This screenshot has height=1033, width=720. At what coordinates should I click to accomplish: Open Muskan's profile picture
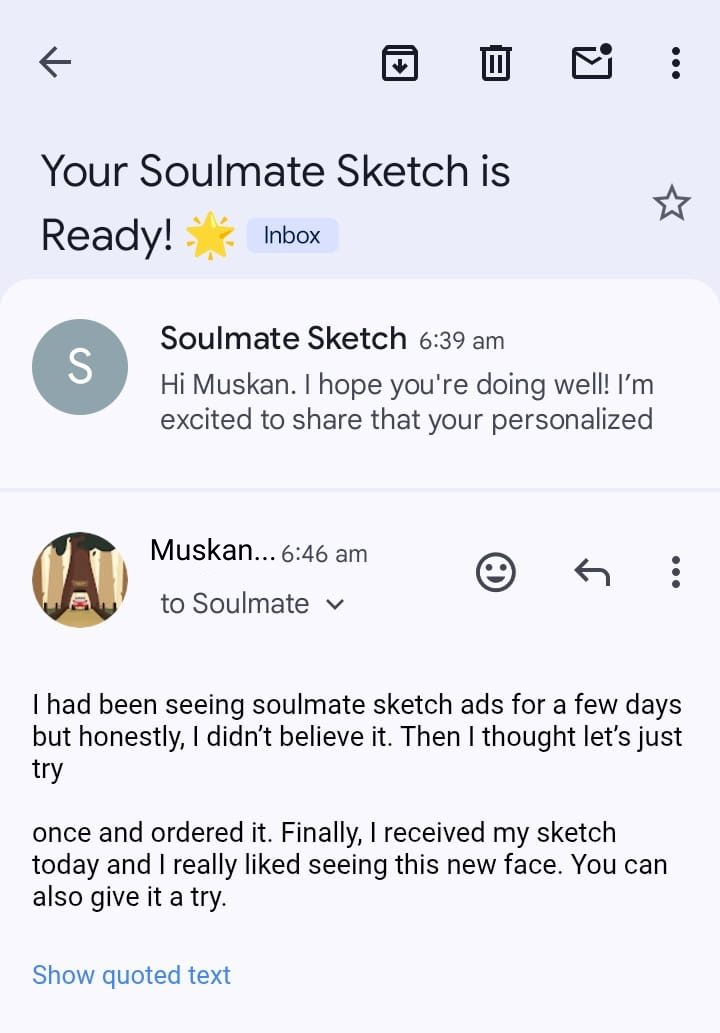(80, 580)
